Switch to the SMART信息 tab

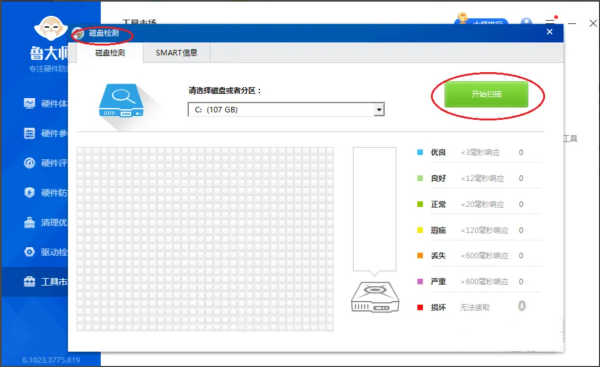pos(176,53)
